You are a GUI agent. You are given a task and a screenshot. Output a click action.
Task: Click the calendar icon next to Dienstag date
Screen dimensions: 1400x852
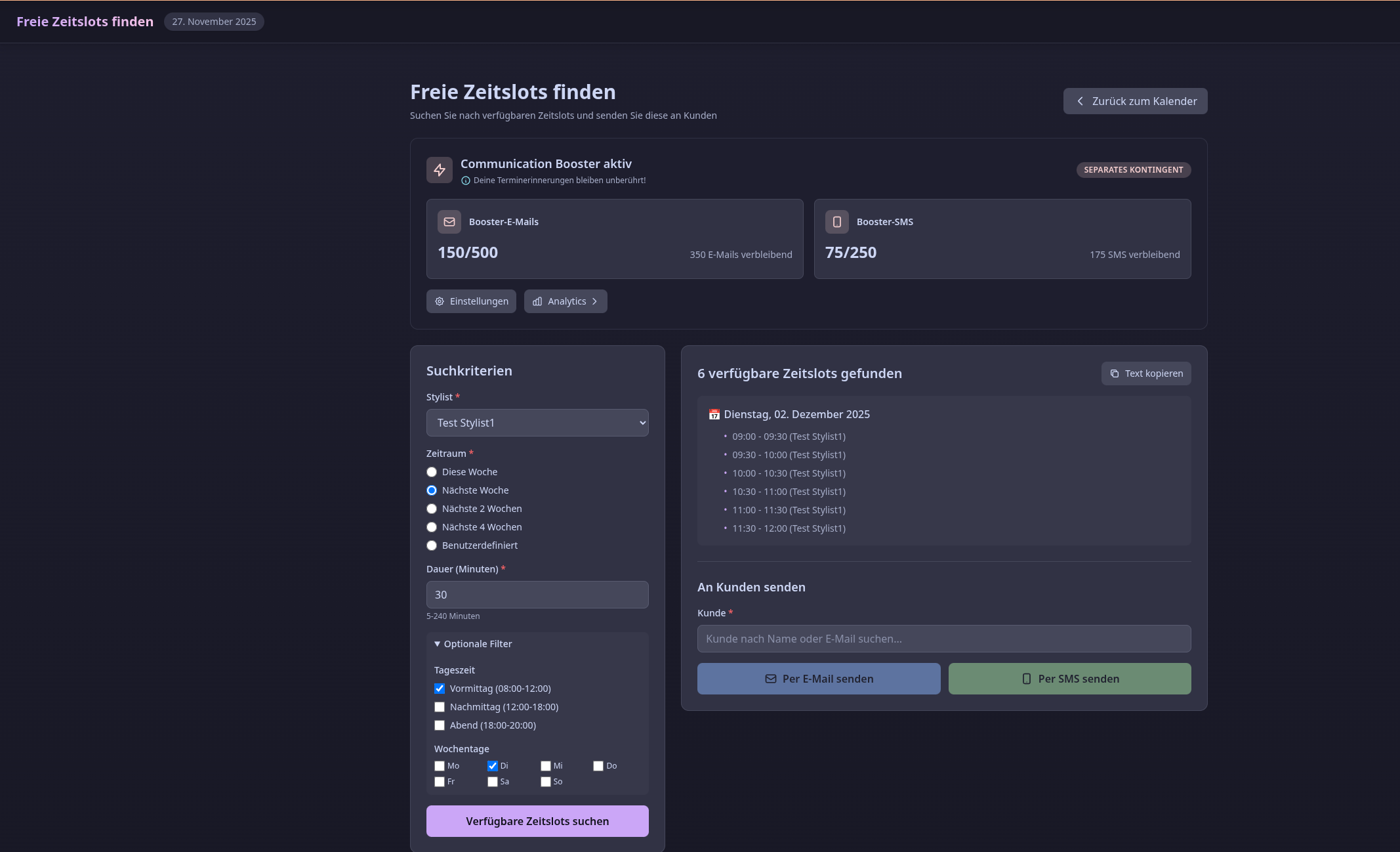[714, 415]
